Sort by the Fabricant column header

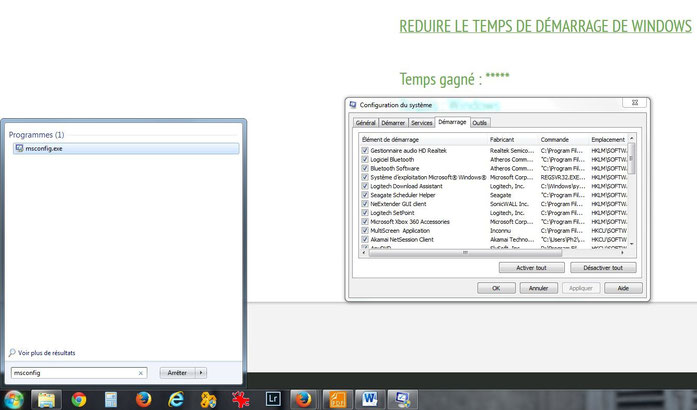(513, 139)
